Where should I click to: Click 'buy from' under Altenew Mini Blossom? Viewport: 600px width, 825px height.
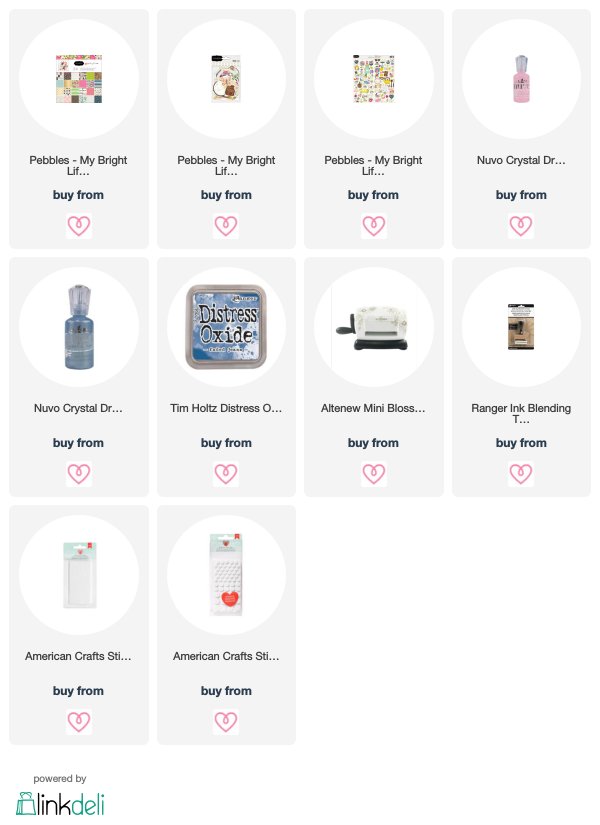(x=373, y=443)
